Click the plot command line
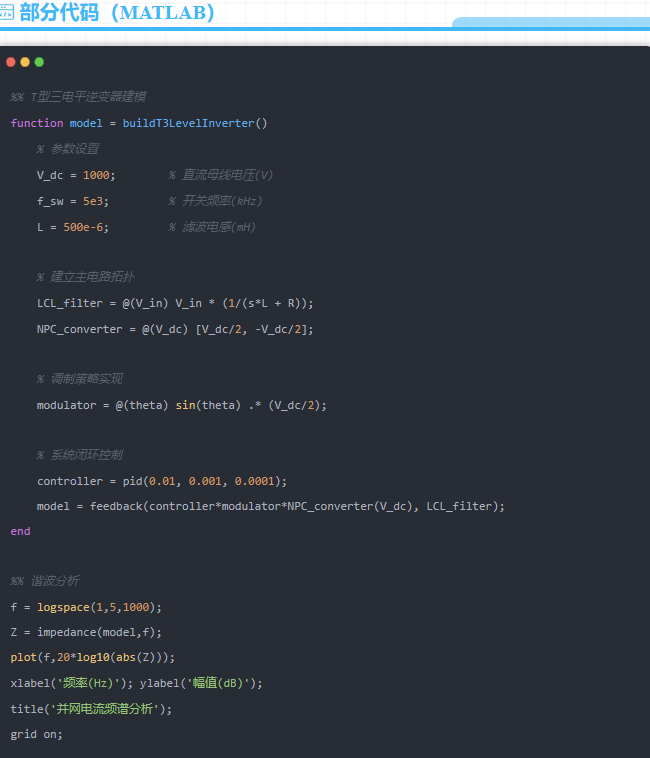The width and height of the screenshot is (650, 758). coord(92,657)
